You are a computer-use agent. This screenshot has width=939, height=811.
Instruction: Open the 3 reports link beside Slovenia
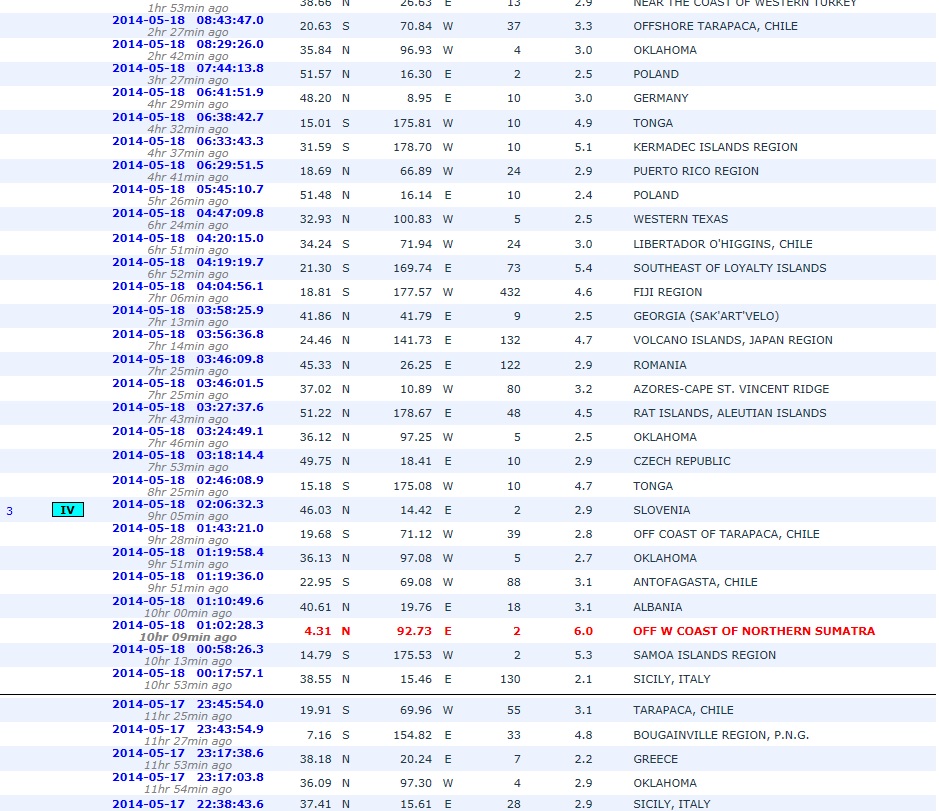coord(10,511)
